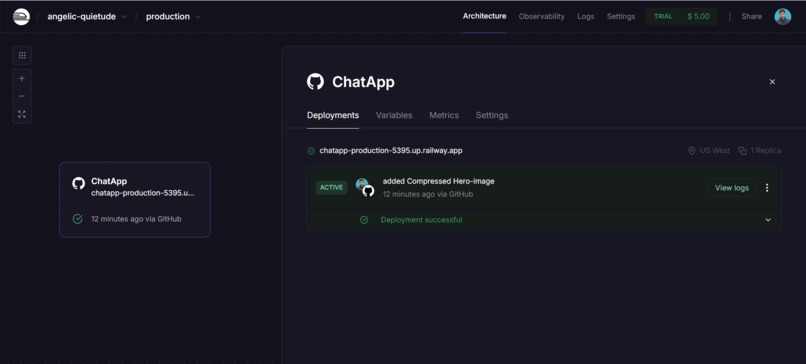Click the View logs button

pos(731,188)
